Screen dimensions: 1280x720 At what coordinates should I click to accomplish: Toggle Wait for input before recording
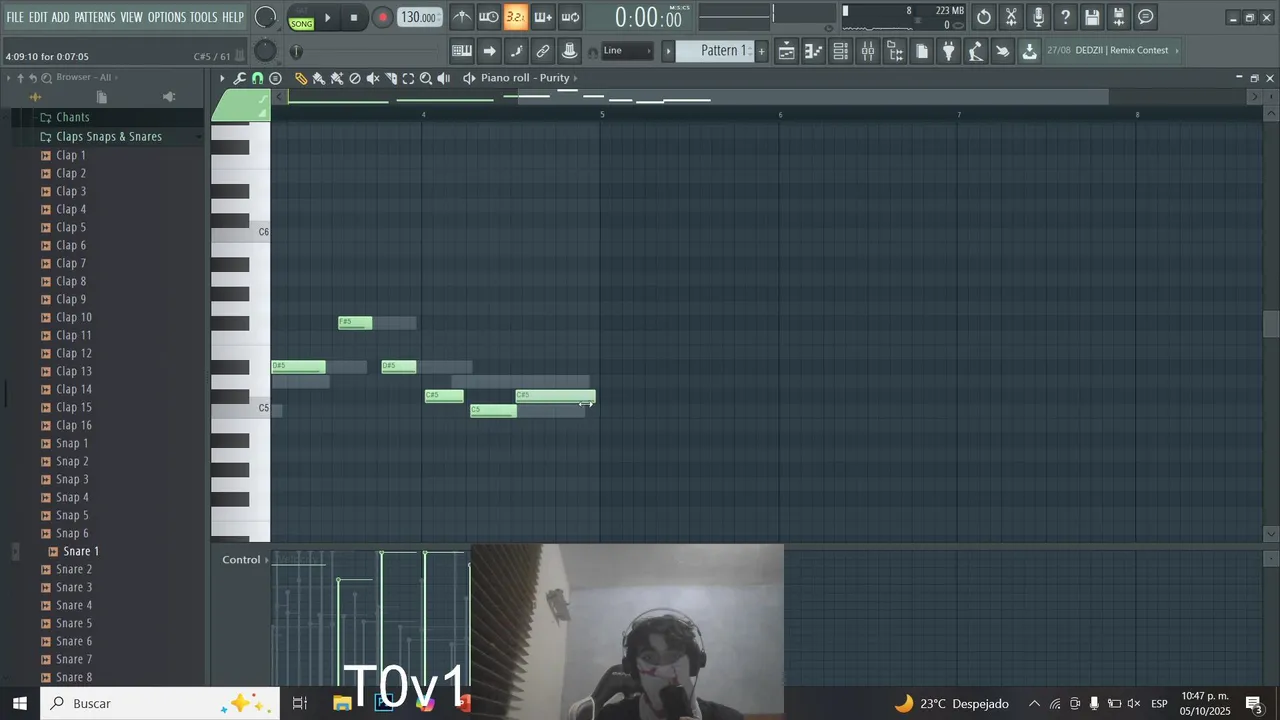pyautogui.click(x=488, y=17)
